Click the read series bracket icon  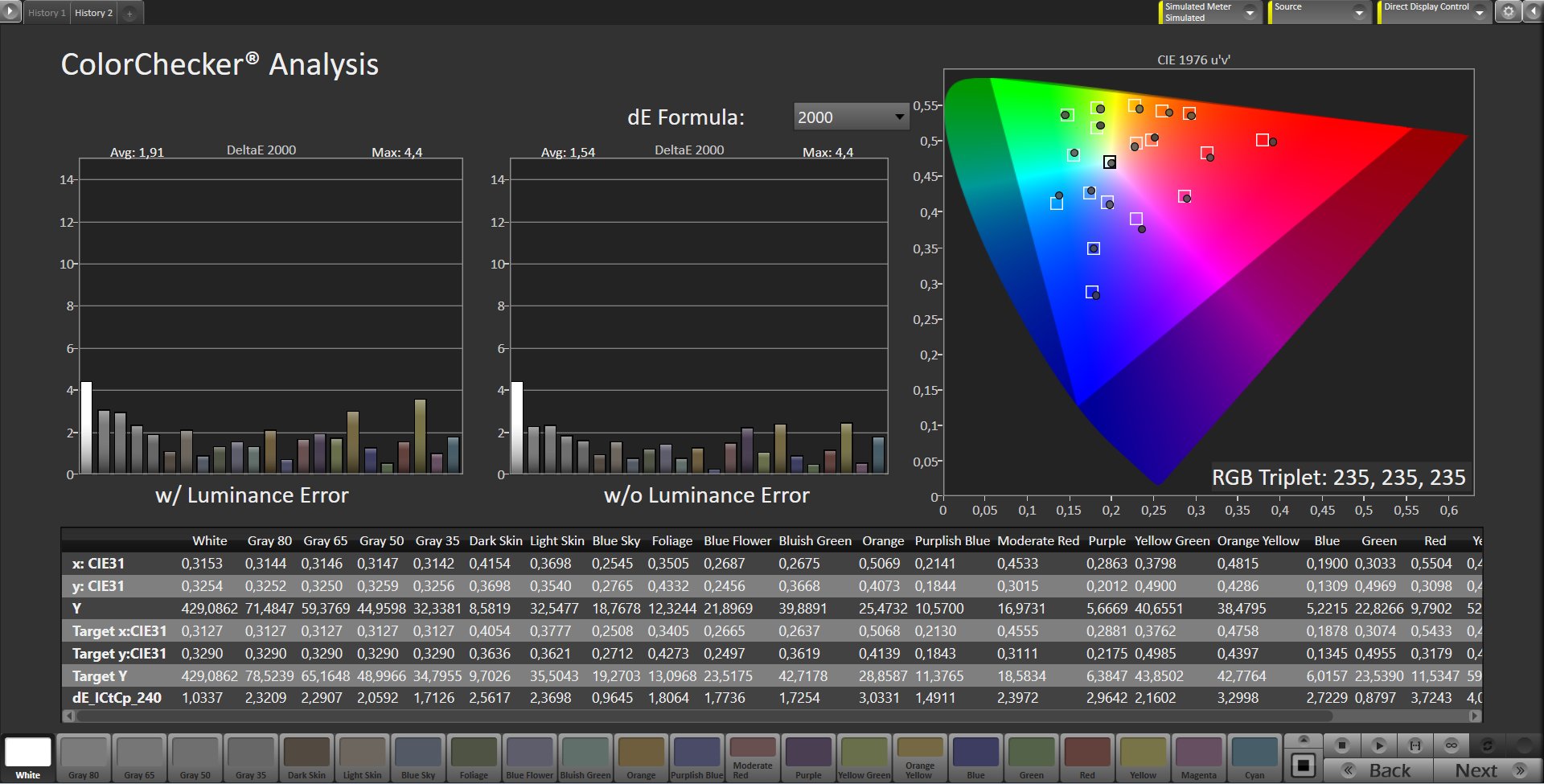pyautogui.click(x=1415, y=745)
